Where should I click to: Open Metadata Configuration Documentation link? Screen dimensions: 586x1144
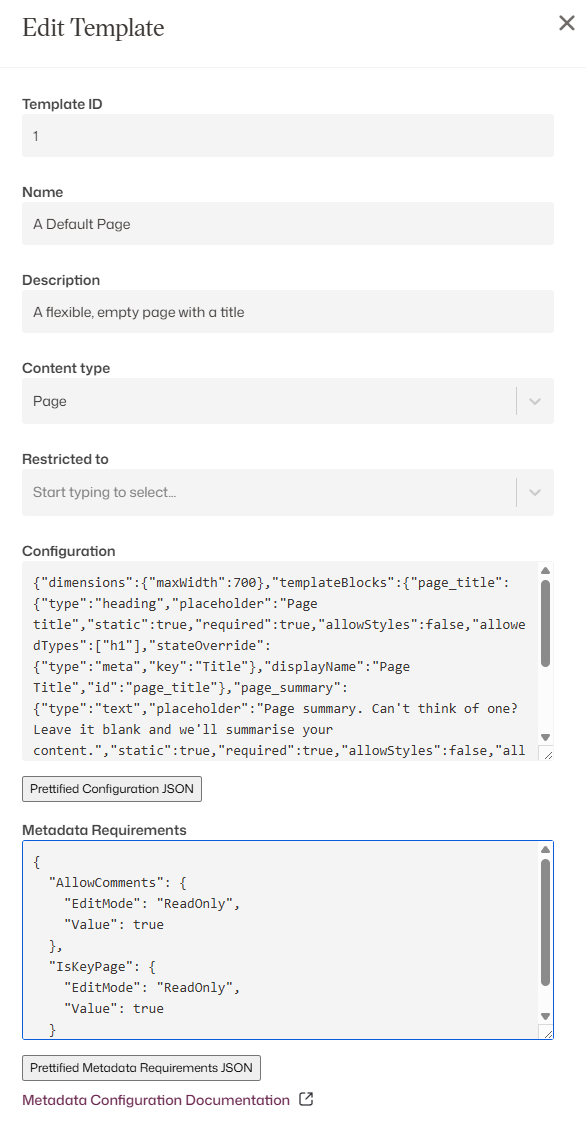click(156, 1100)
